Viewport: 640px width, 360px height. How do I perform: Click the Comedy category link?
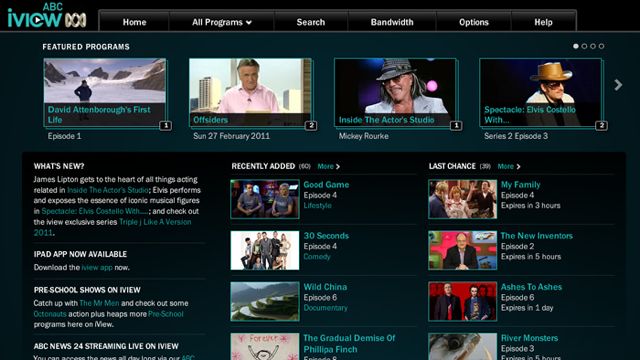tap(317, 256)
